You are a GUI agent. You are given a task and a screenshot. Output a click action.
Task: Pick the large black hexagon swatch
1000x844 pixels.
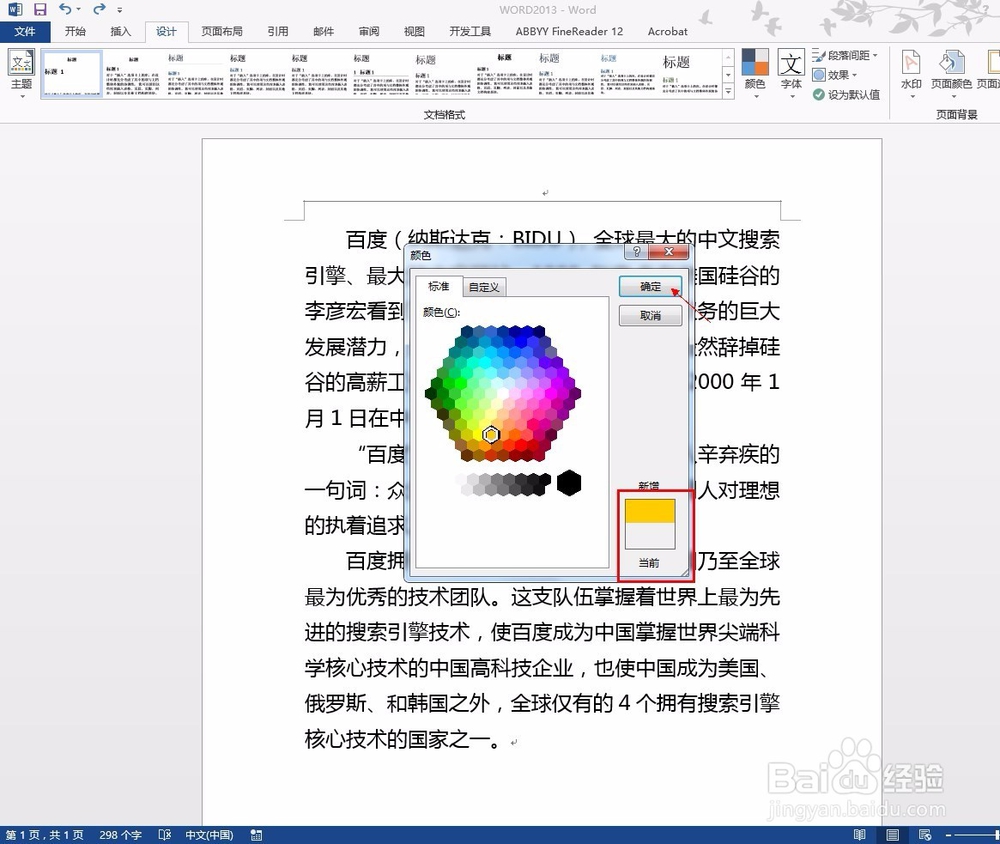click(569, 483)
